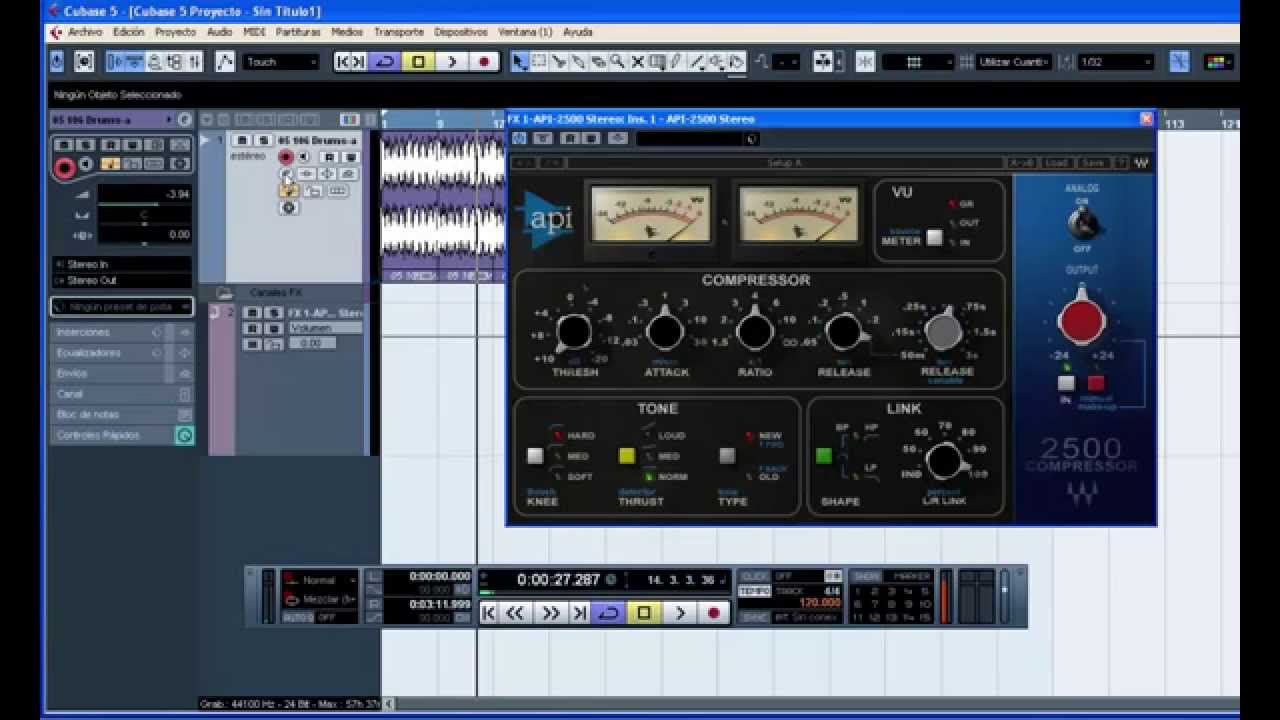Viewport: 1280px width, 720px height.
Task: Go to project end in transport panel
Action: pos(580,613)
